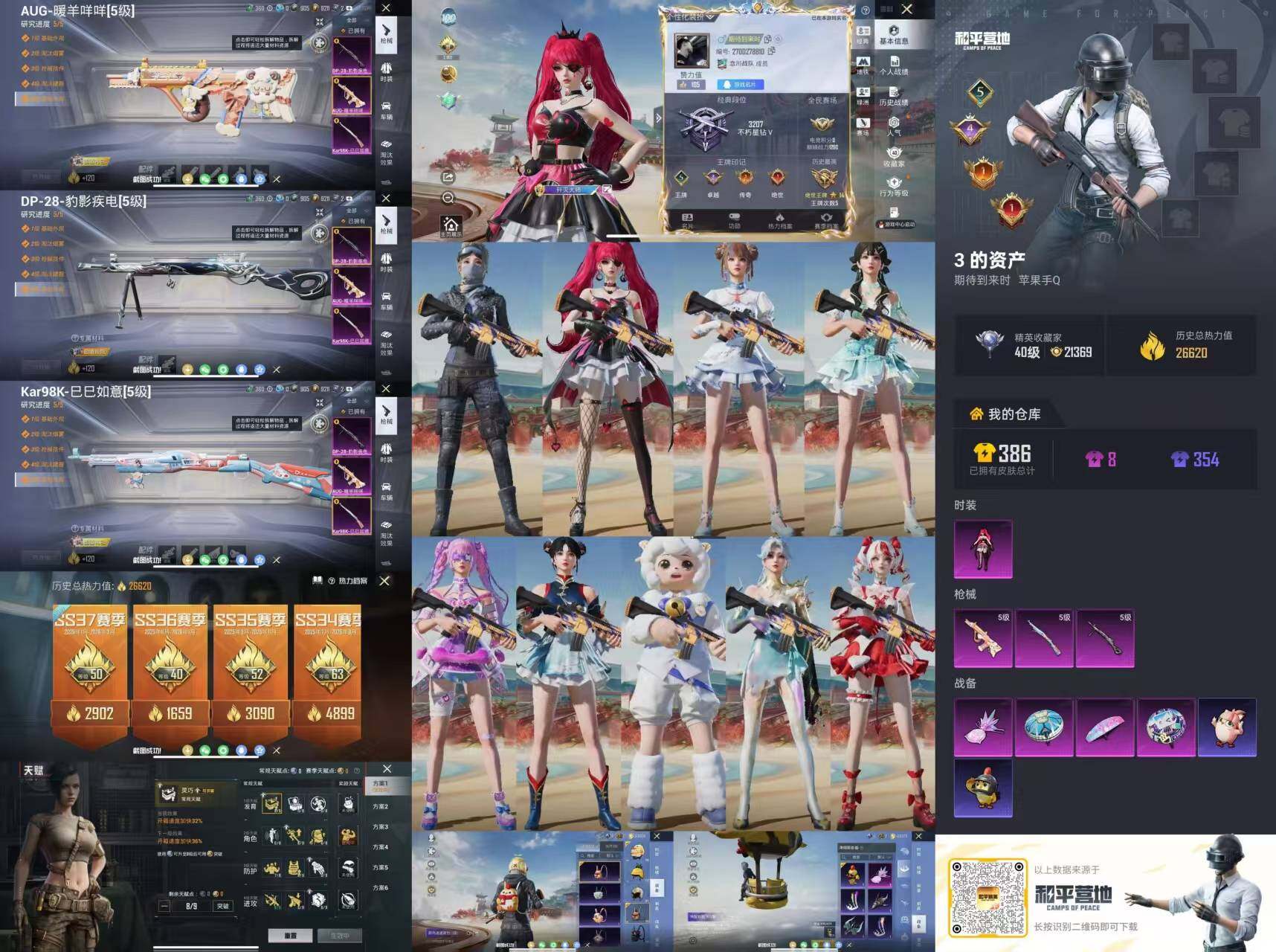Click the 重置 button in the talent panel
This screenshot has height=952, width=1276.
[x=291, y=935]
